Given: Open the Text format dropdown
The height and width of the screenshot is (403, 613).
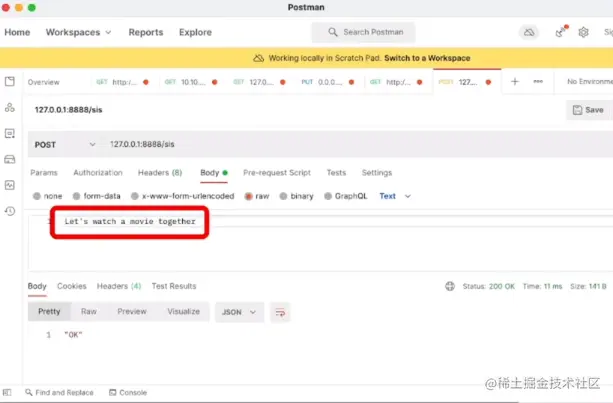Looking at the screenshot, I should [x=395, y=196].
